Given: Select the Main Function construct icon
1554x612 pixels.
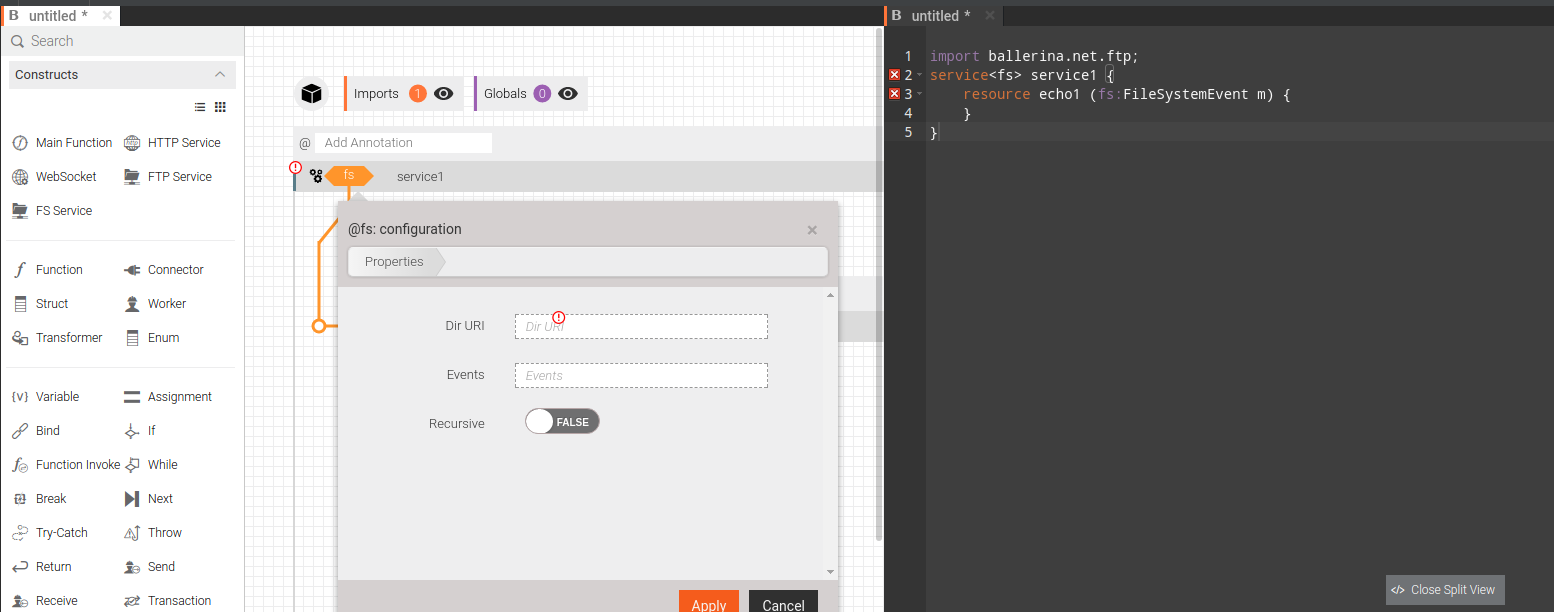Looking at the screenshot, I should tap(19, 143).
